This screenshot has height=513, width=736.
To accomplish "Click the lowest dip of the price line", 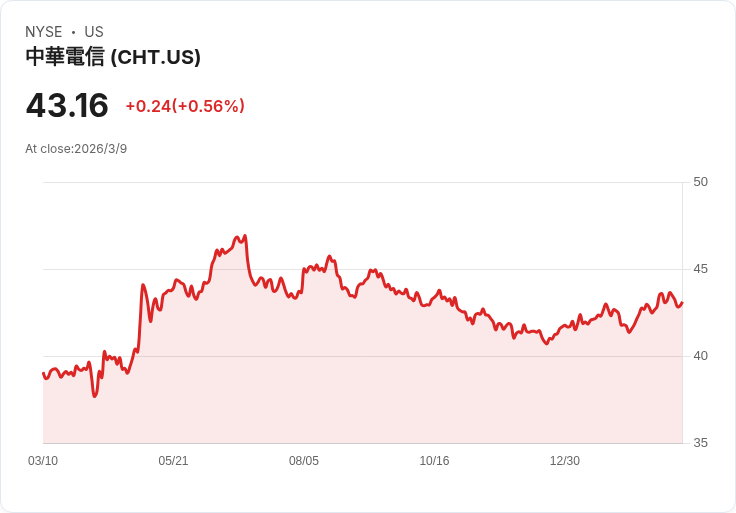I will point(95,396).
